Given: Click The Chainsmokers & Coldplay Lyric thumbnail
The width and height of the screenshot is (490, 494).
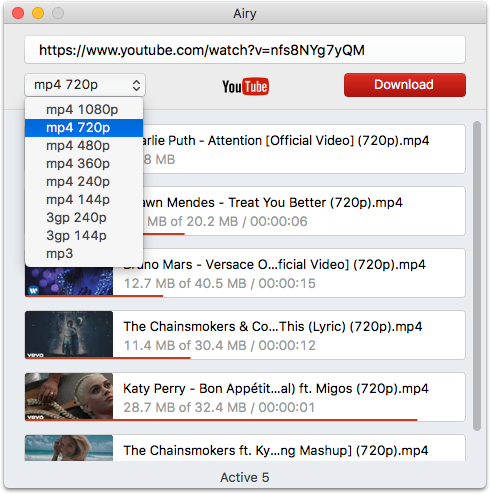Looking at the screenshot, I should pos(69,334).
